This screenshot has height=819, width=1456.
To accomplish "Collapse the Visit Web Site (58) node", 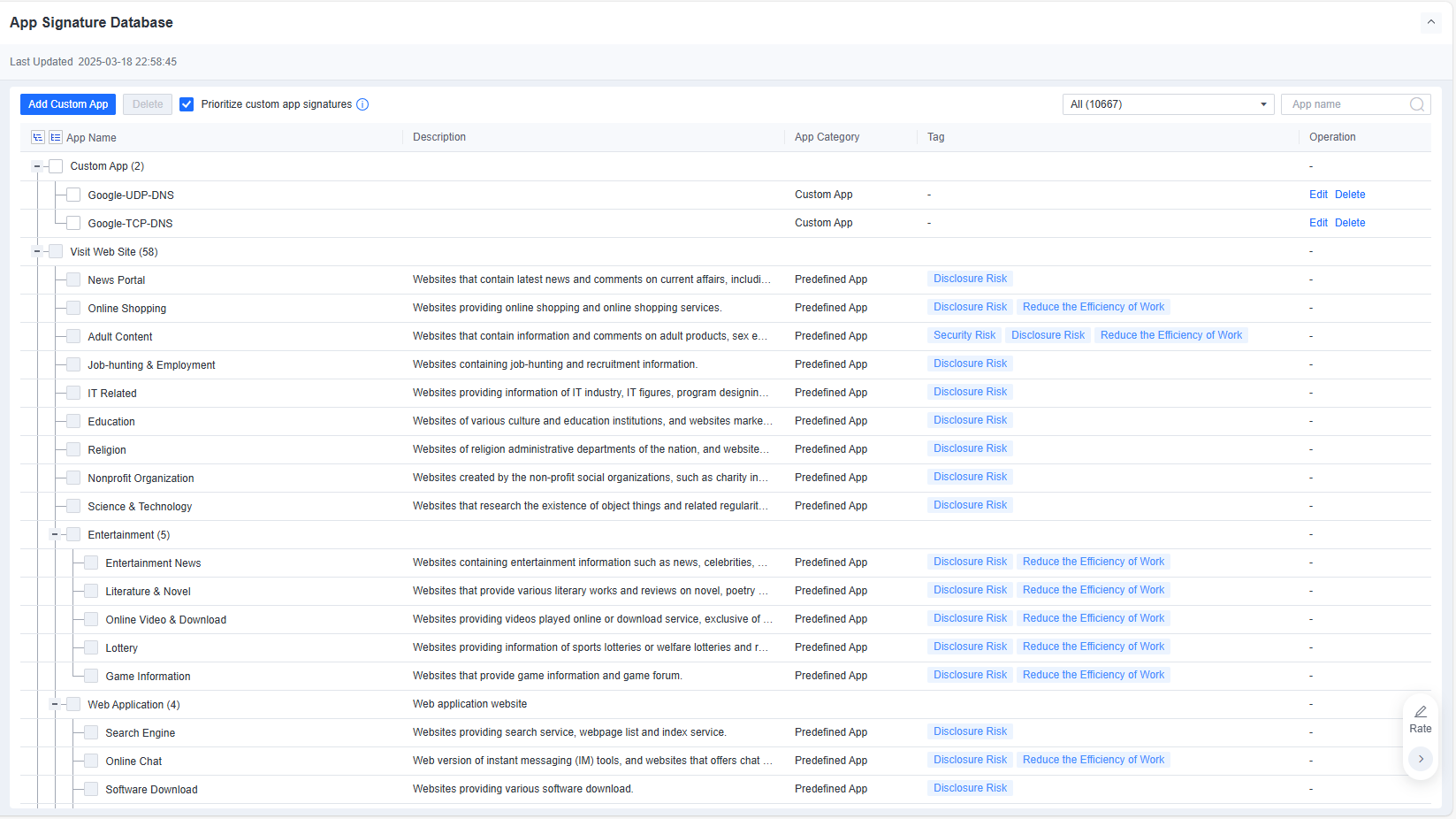I will [37, 251].
